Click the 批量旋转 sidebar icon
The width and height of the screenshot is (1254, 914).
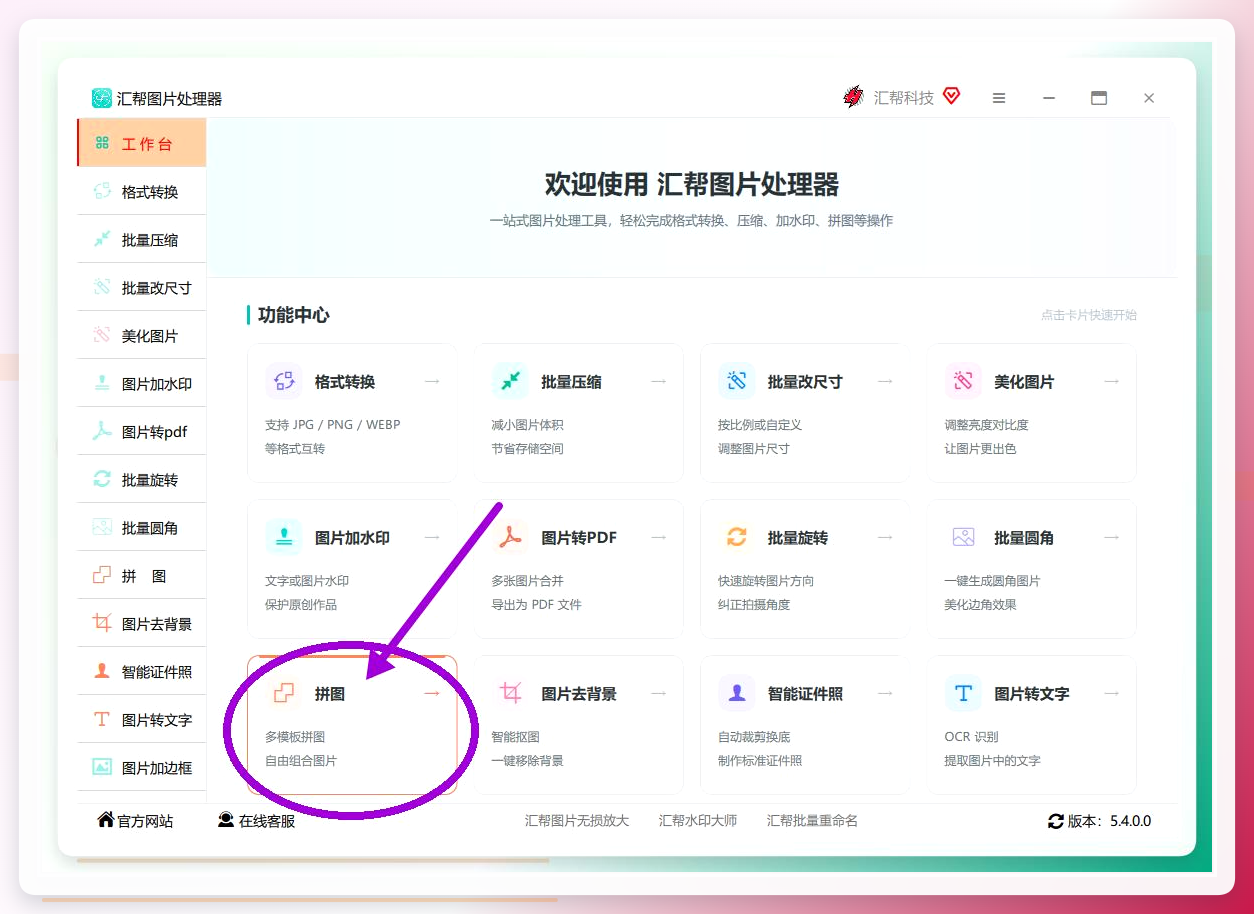(102, 479)
